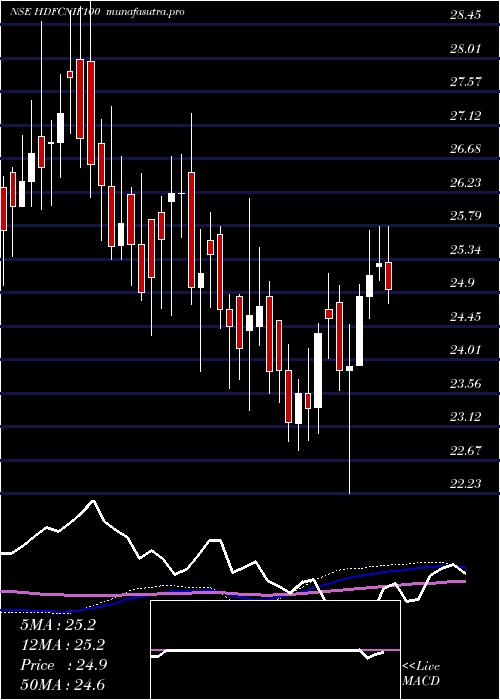Click the 25.34 price axis label
Viewport: 500px width, 700px height.
(x=465, y=249)
